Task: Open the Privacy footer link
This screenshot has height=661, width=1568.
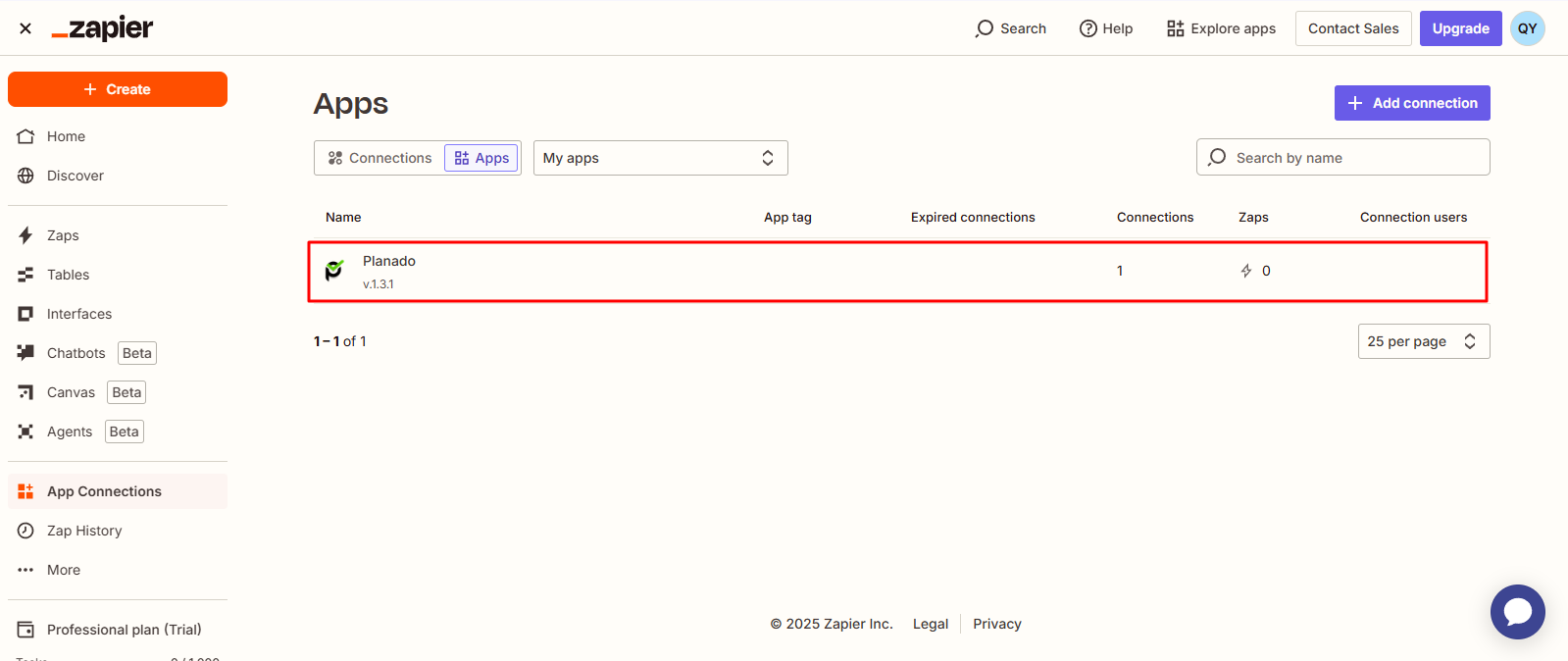Action: [x=997, y=624]
